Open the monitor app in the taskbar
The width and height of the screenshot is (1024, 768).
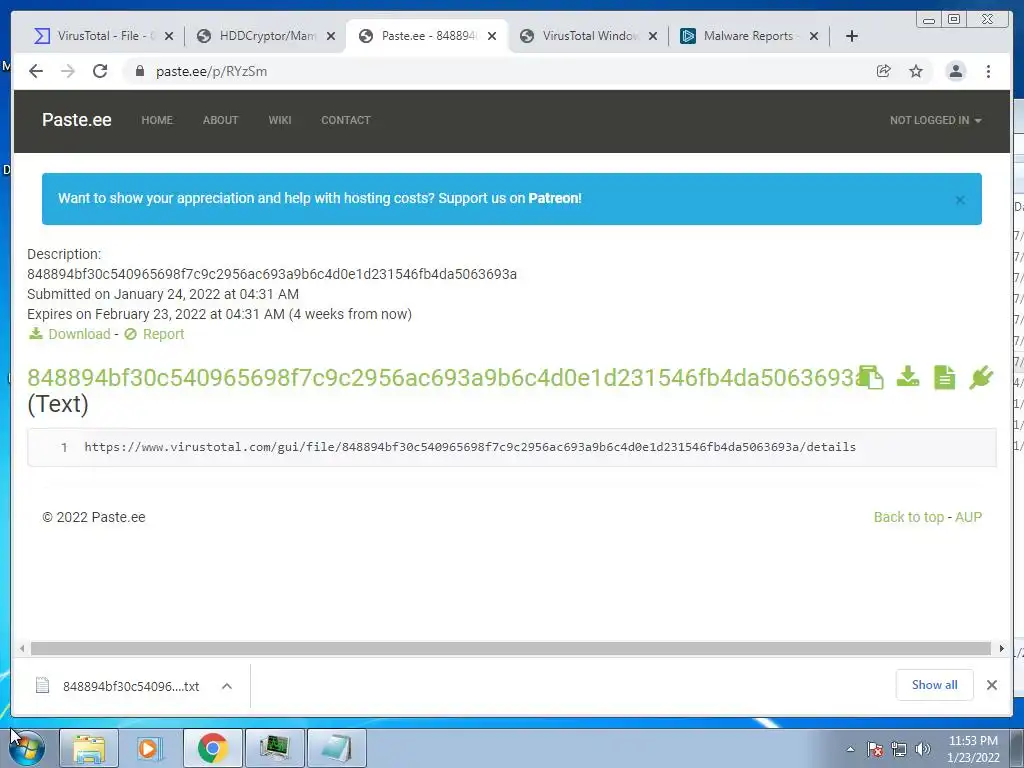pos(274,748)
